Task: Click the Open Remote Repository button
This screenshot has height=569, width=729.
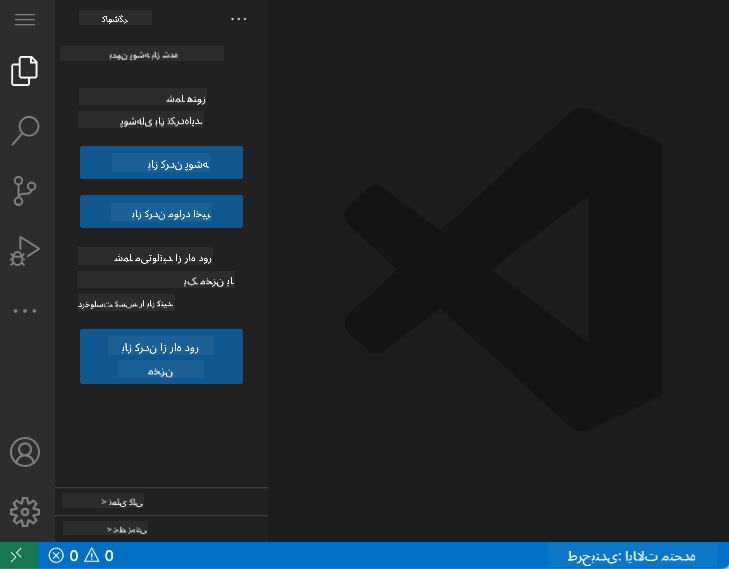Action: click(x=161, y=356)
